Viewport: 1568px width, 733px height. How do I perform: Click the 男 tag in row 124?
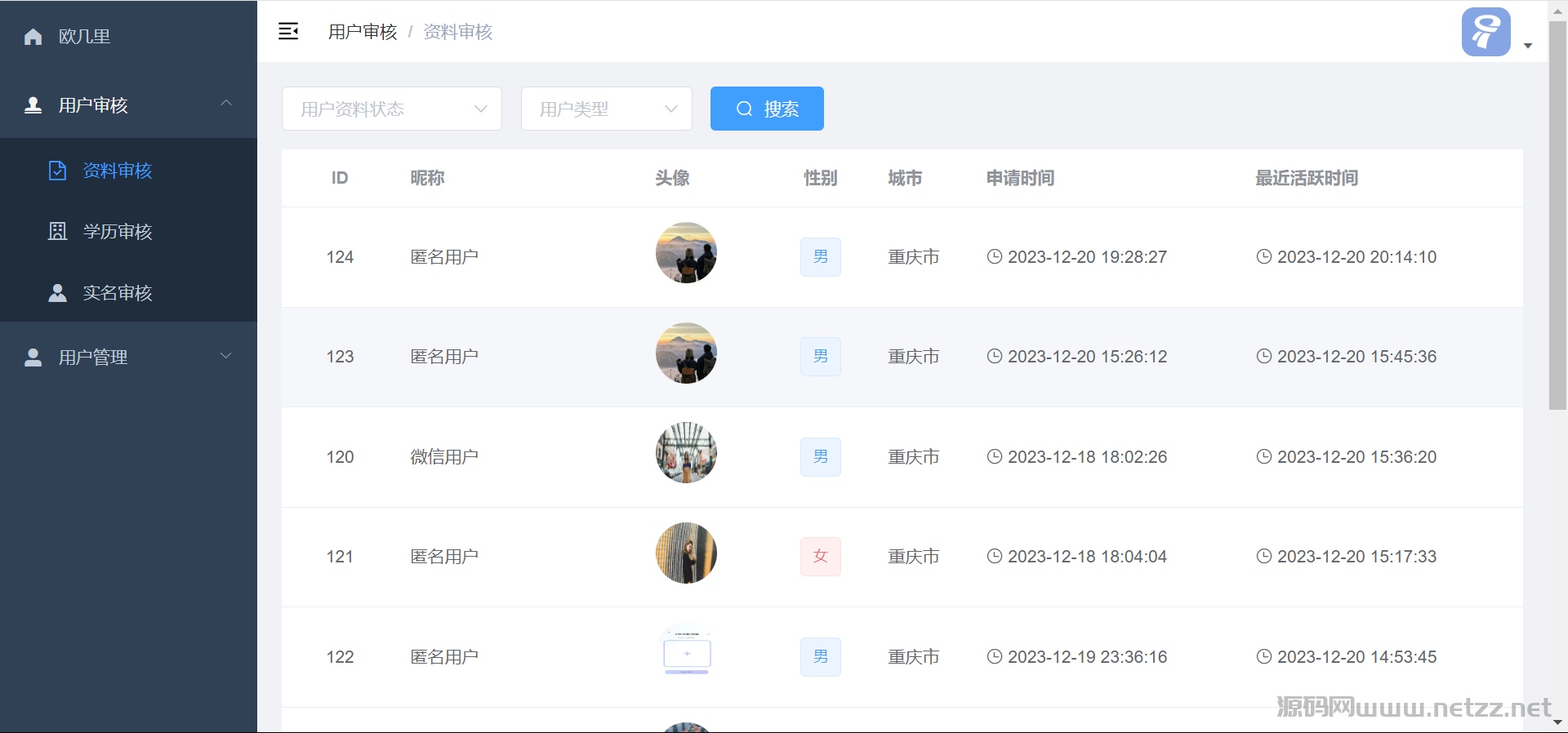pos(821,257)
